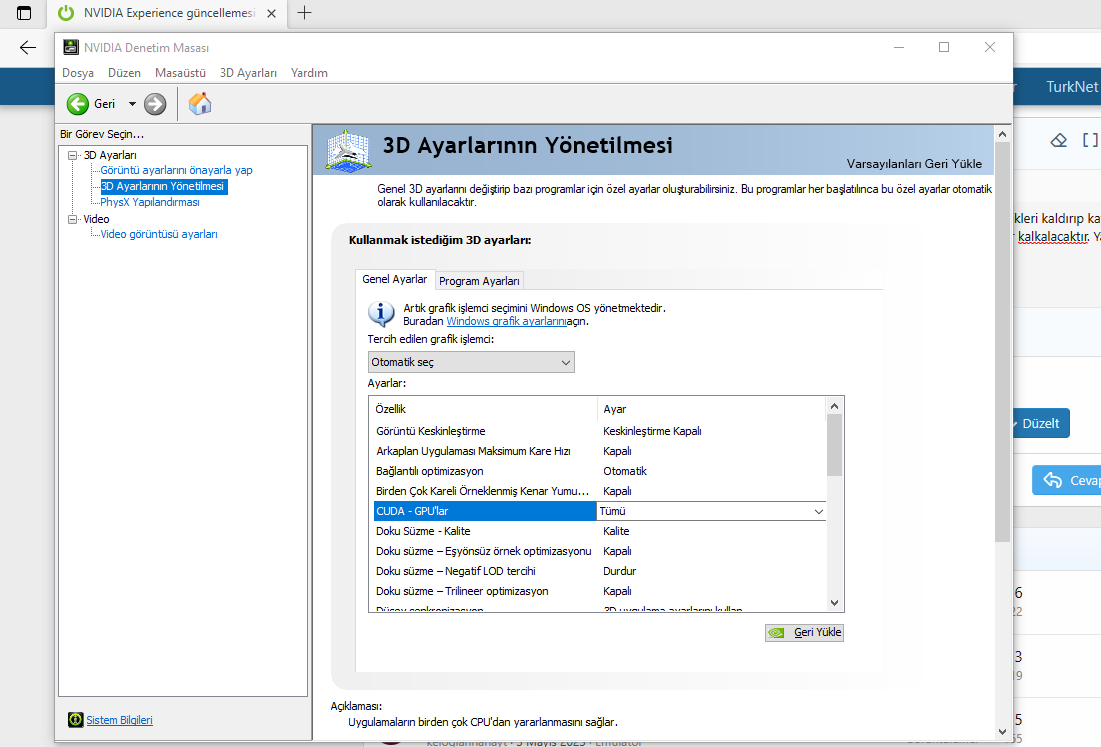Open back history dropdown arrow beside Geri
The image size is (1101, 747).
[x=132, y=104]
